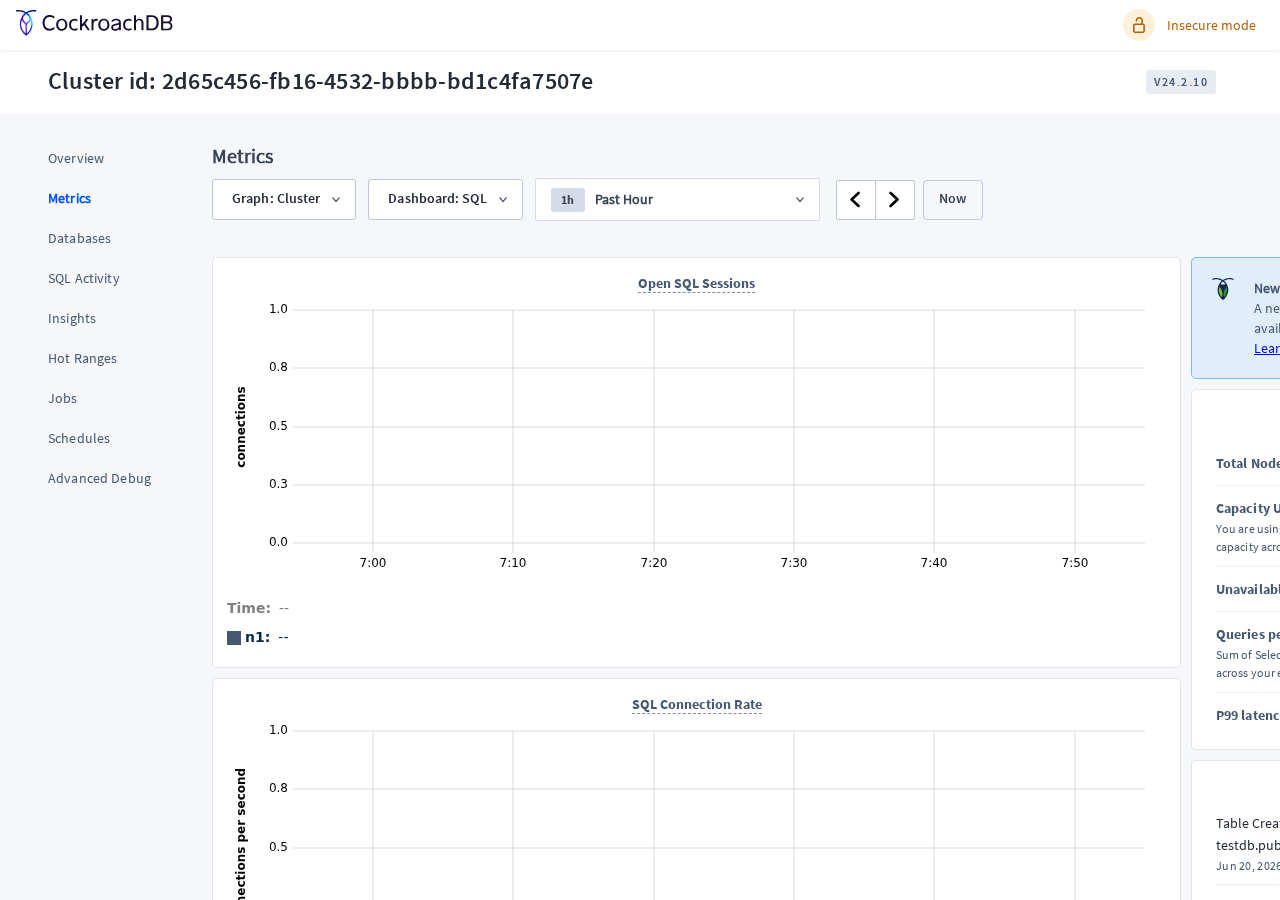Go to the next time window arrow
The height and width of the screenshot is (900, 1280).
[x=895, y=200]
